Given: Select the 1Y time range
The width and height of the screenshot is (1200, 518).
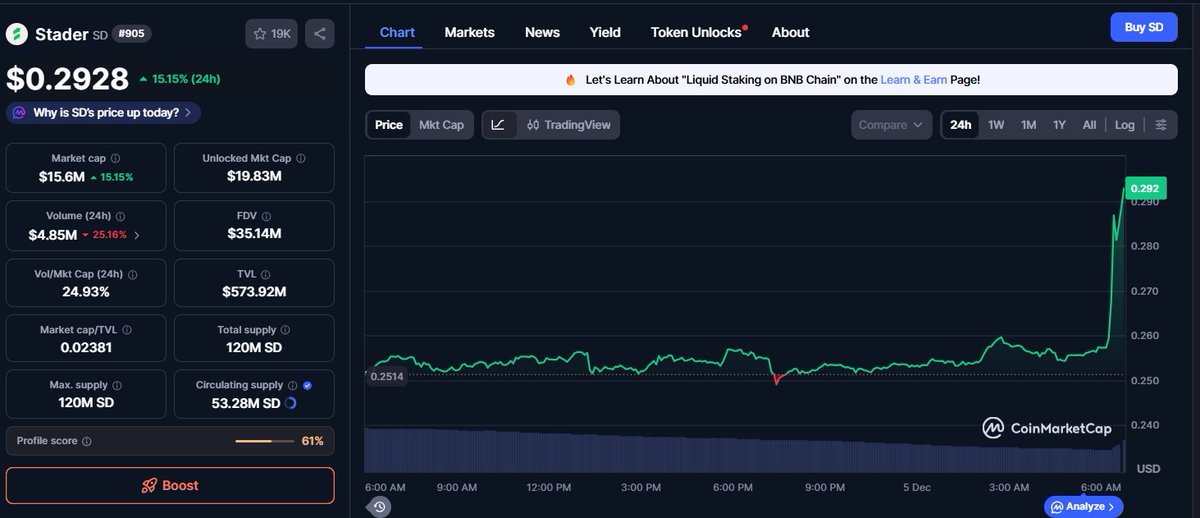Looking at the screenshot, I should click(x=1059, y=125).
